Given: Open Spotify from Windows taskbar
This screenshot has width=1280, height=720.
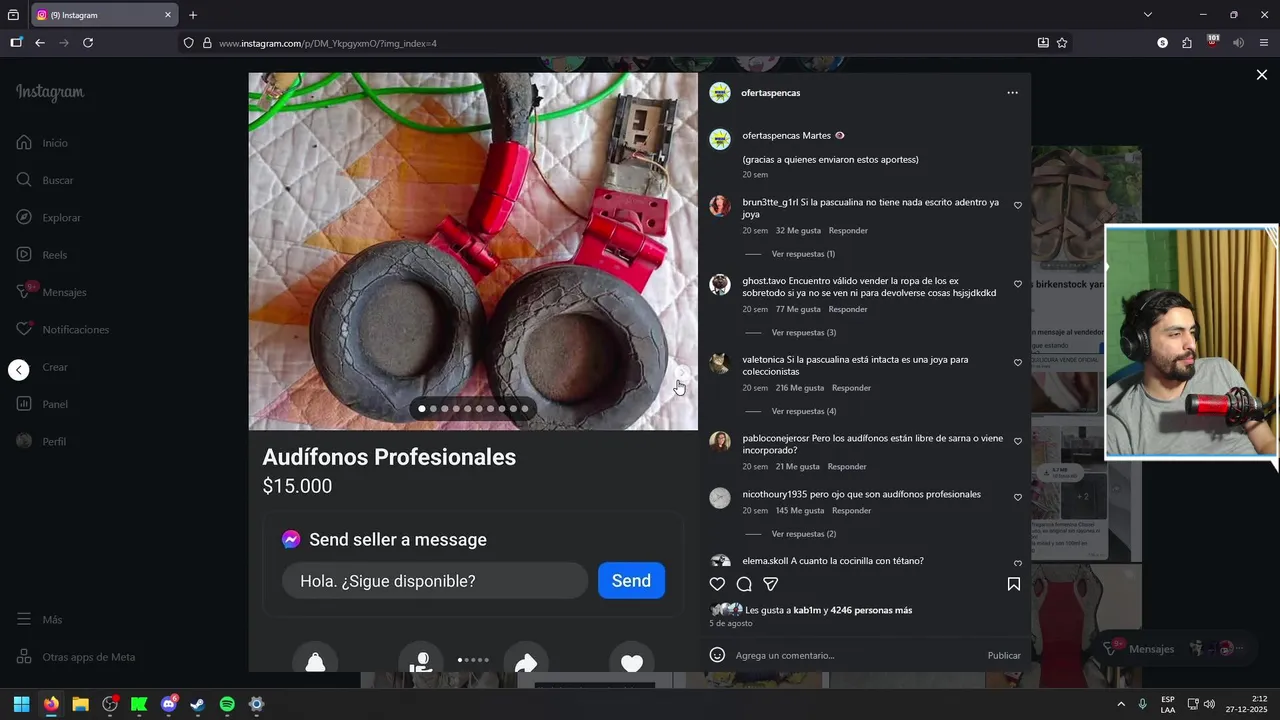Looking at the screenshot, I should [227, 704].
